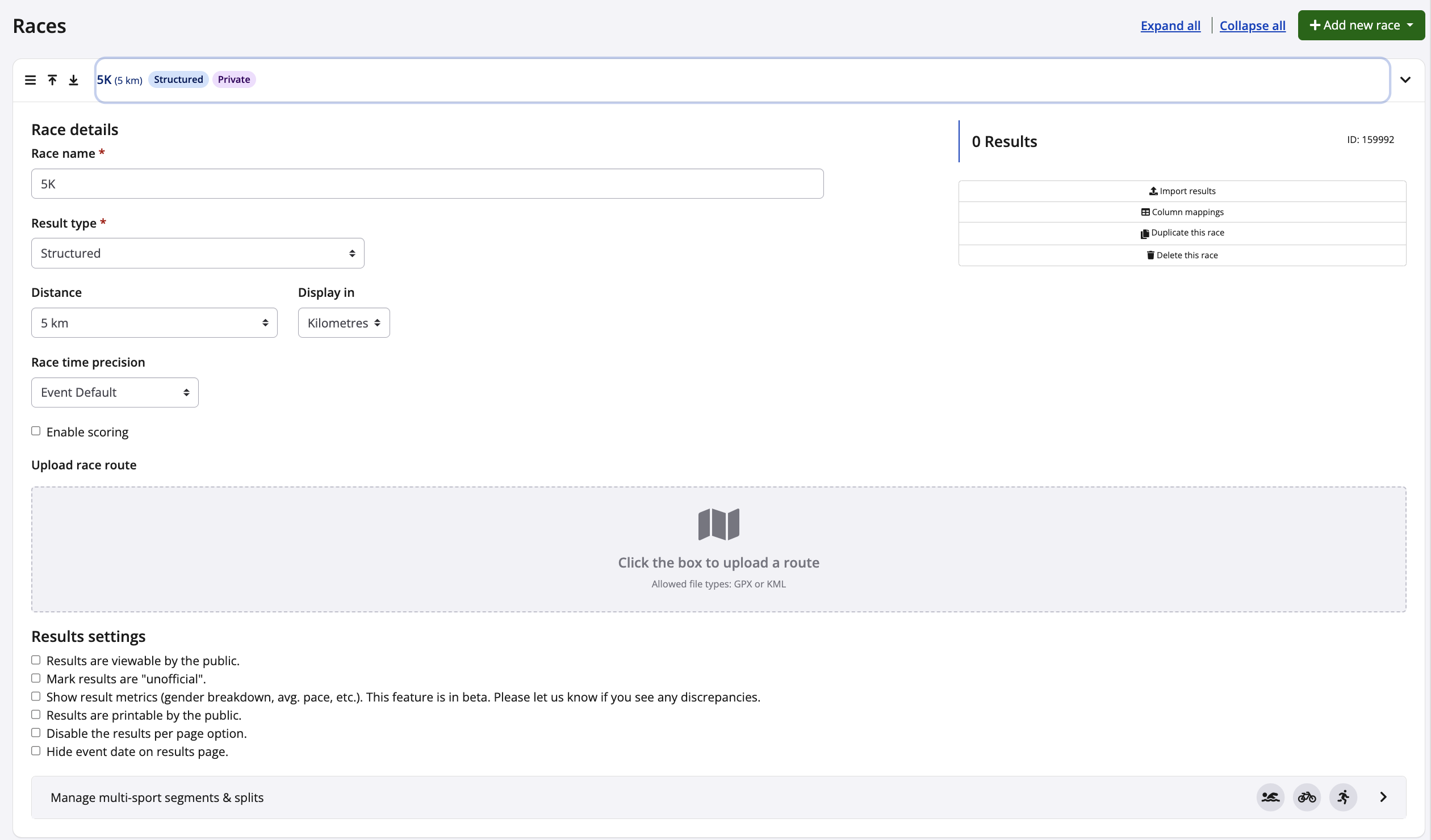The height and width of the screenshot is (840, 1431).
Task: Click the swimming segment icon
Action: (x=1270, y=797)
